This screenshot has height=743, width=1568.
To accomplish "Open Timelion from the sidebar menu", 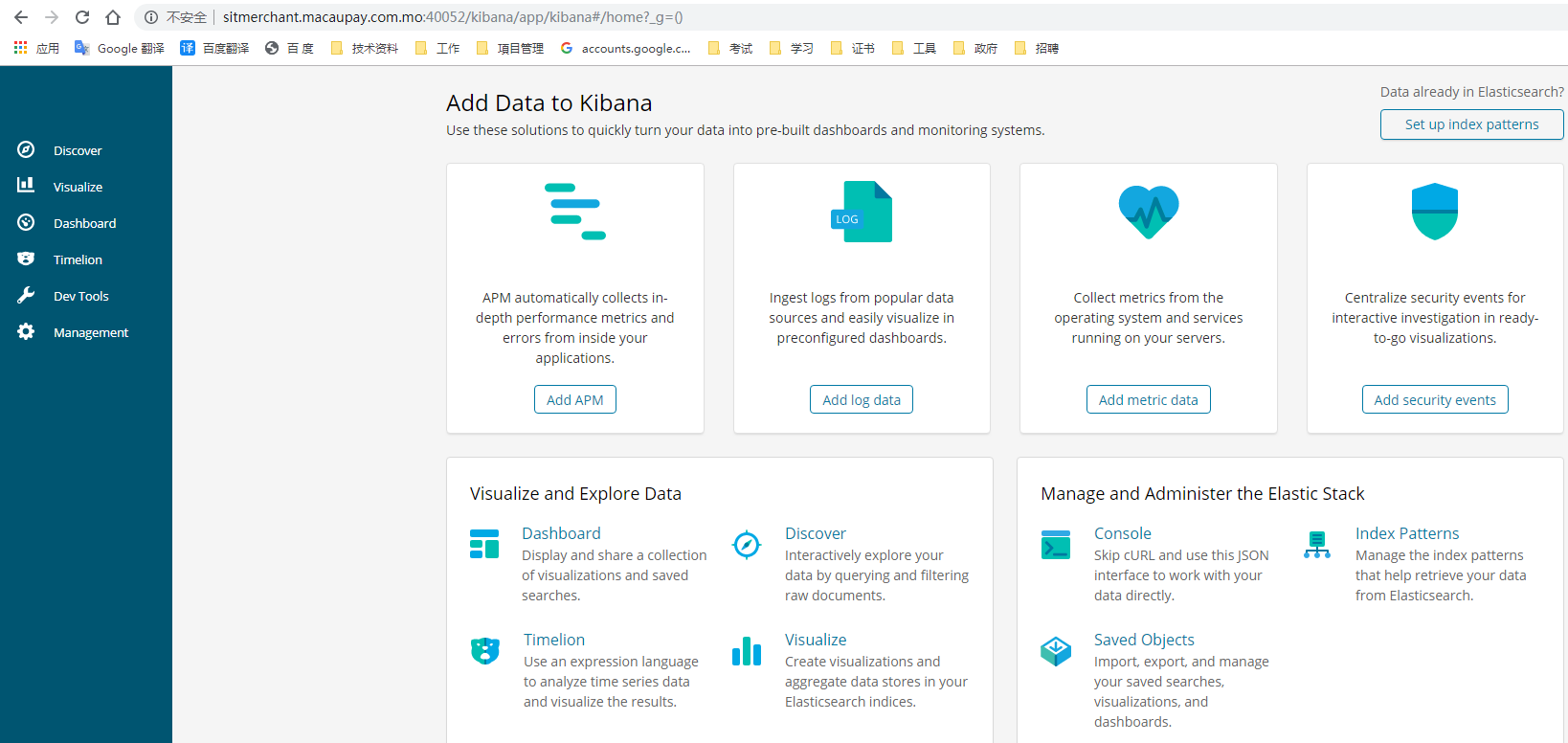I will point(78,259).
